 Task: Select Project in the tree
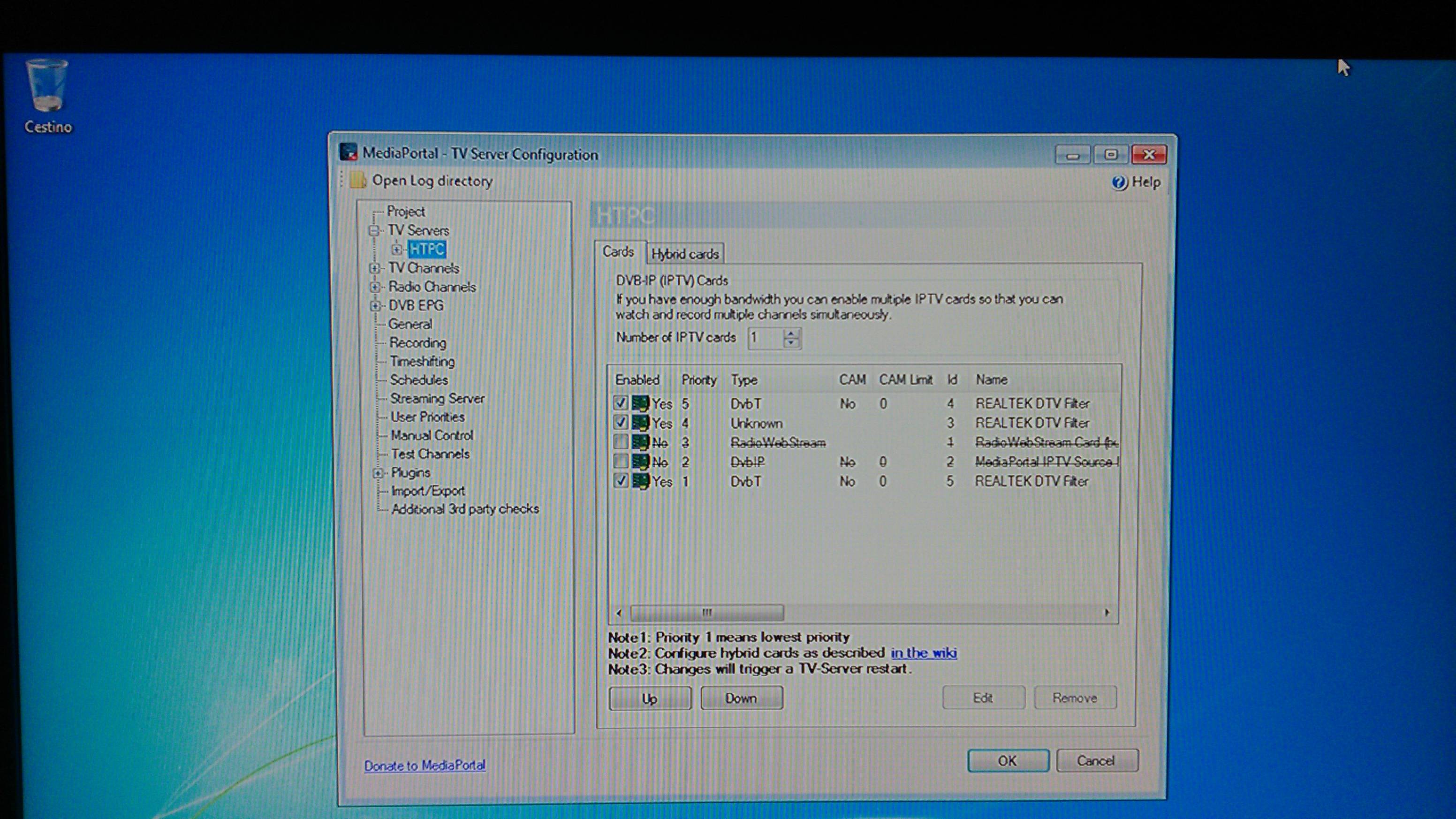click(406, 212)
